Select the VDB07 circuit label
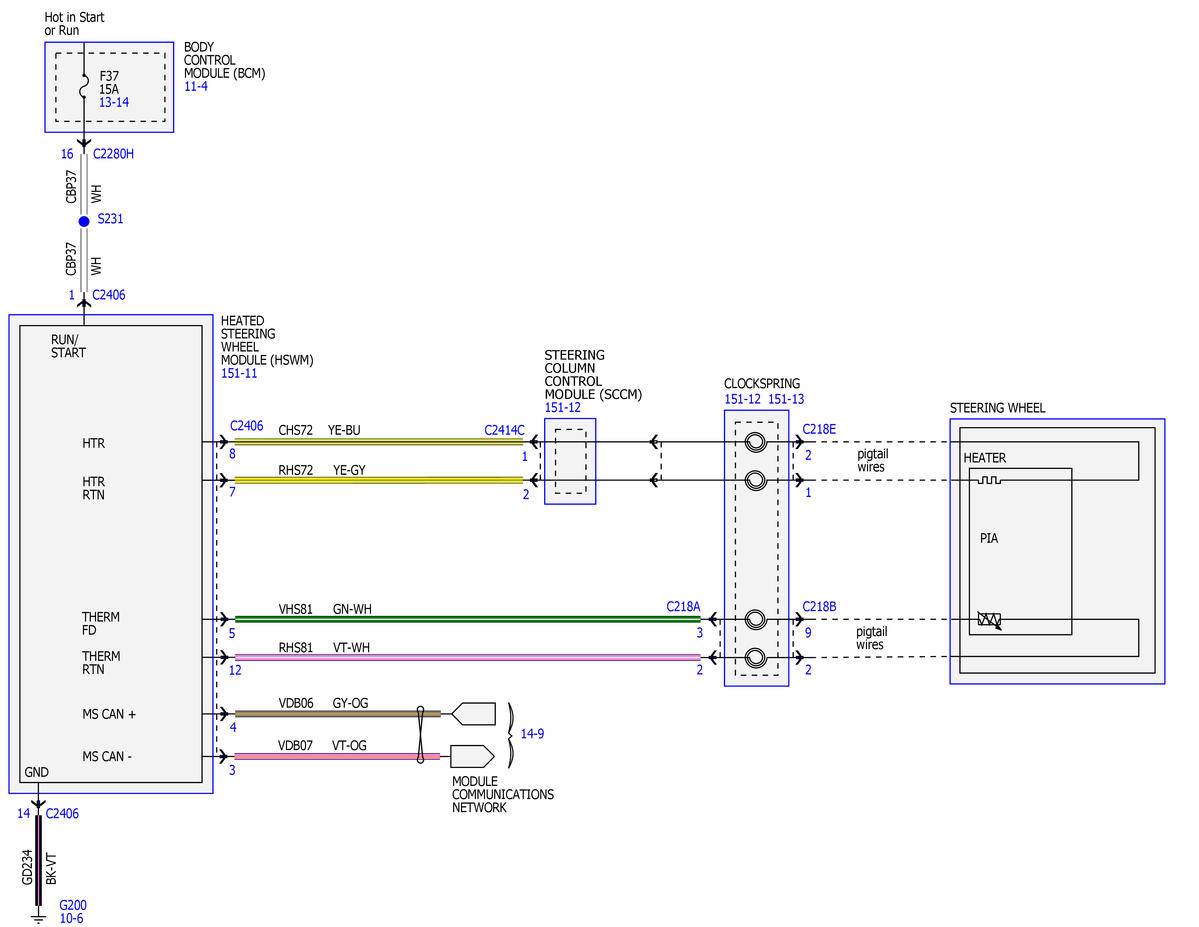 coord(295,746)
